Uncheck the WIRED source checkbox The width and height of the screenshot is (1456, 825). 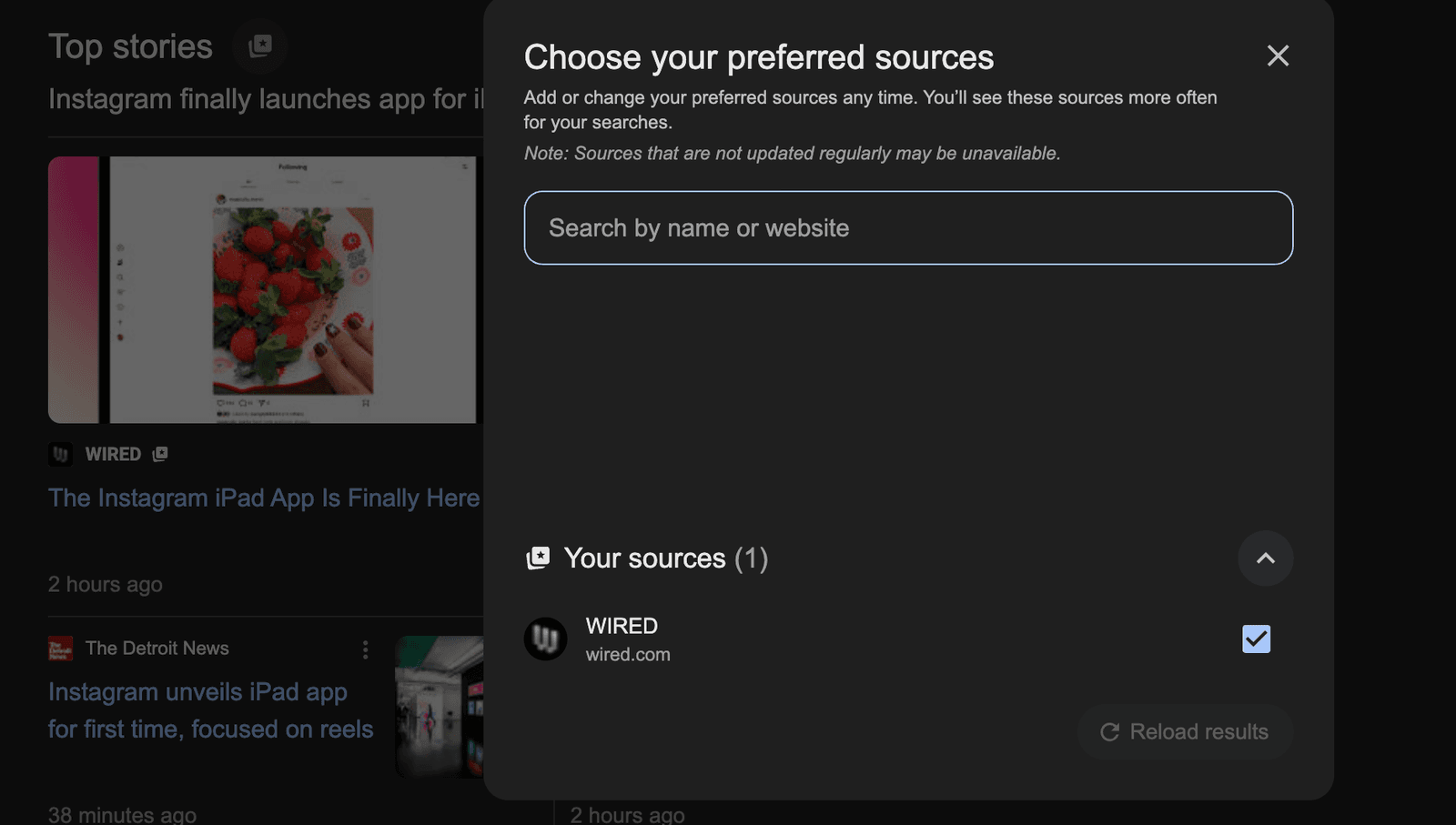[x=1256, y=639]
